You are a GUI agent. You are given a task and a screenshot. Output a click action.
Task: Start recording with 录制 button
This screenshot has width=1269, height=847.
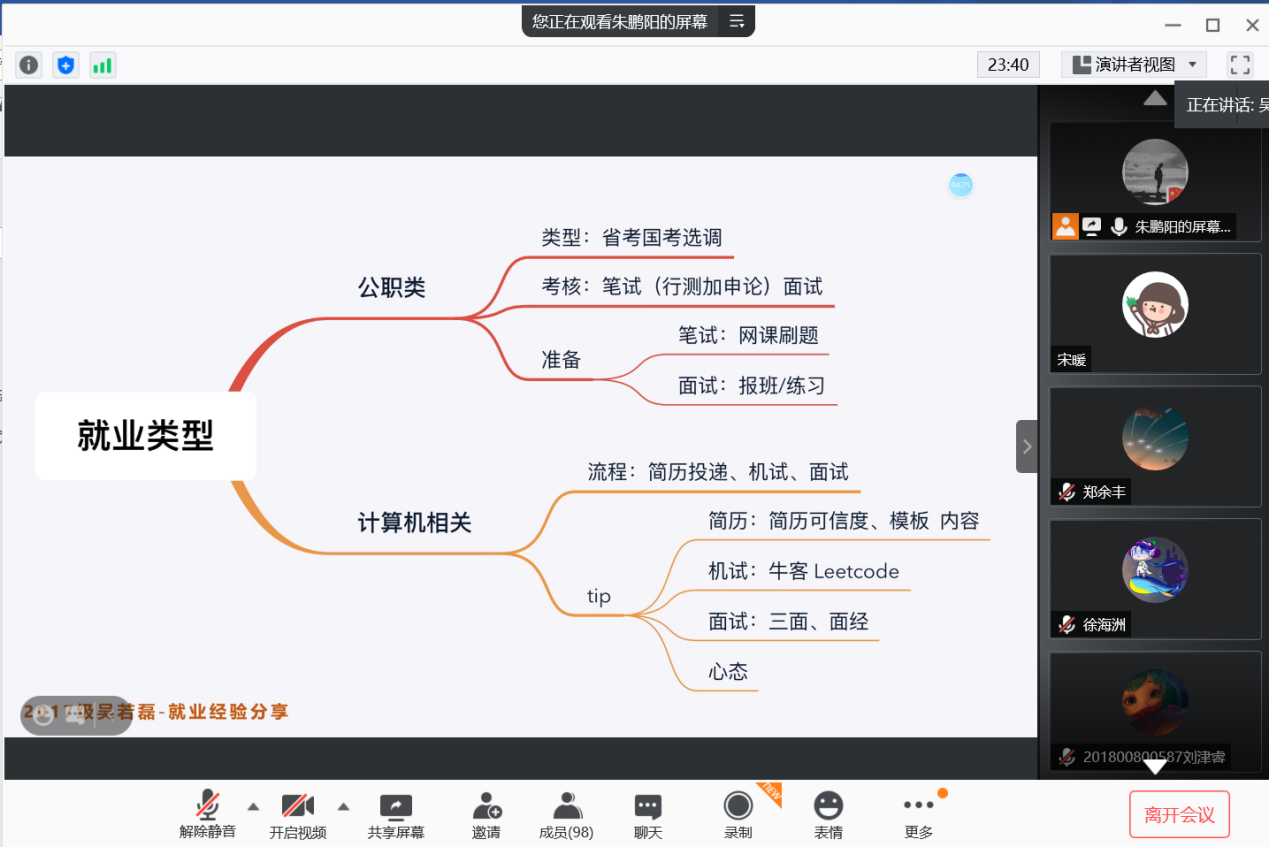point(738,814)
